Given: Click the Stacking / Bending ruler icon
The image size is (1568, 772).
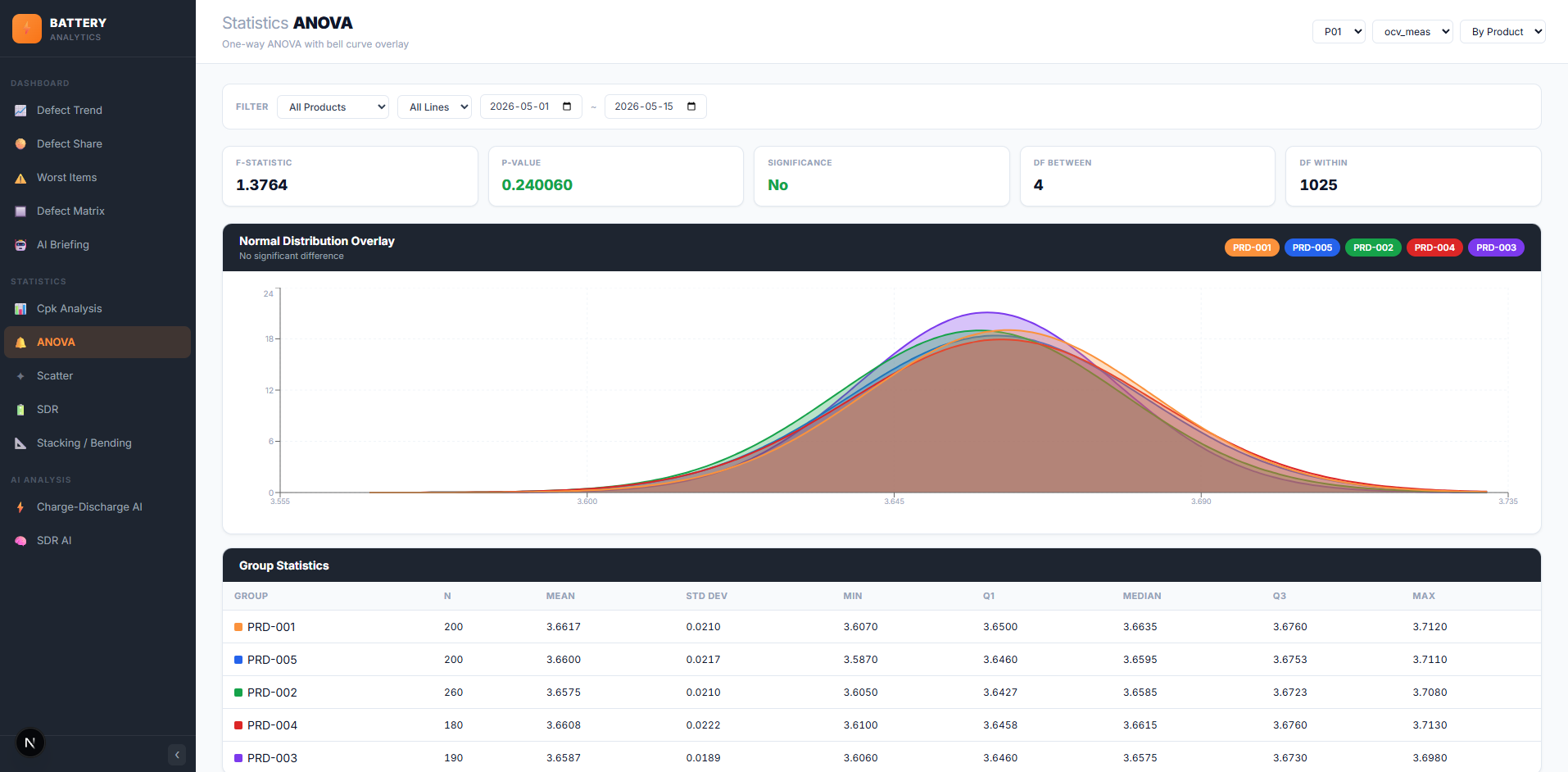Looking at the screenshot, I should [x=20, y=443].
